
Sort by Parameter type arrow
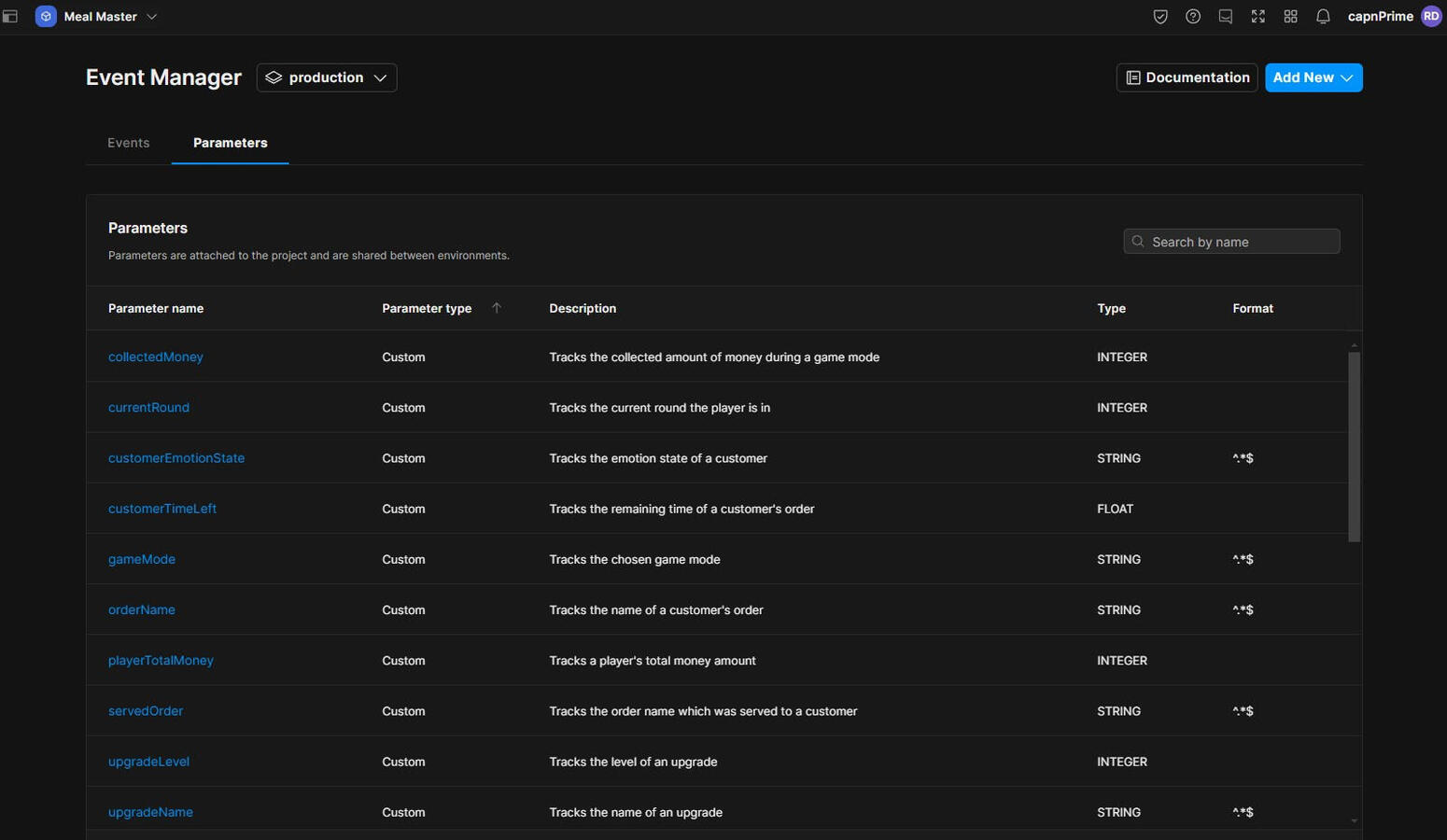click(x=497, y=308)
